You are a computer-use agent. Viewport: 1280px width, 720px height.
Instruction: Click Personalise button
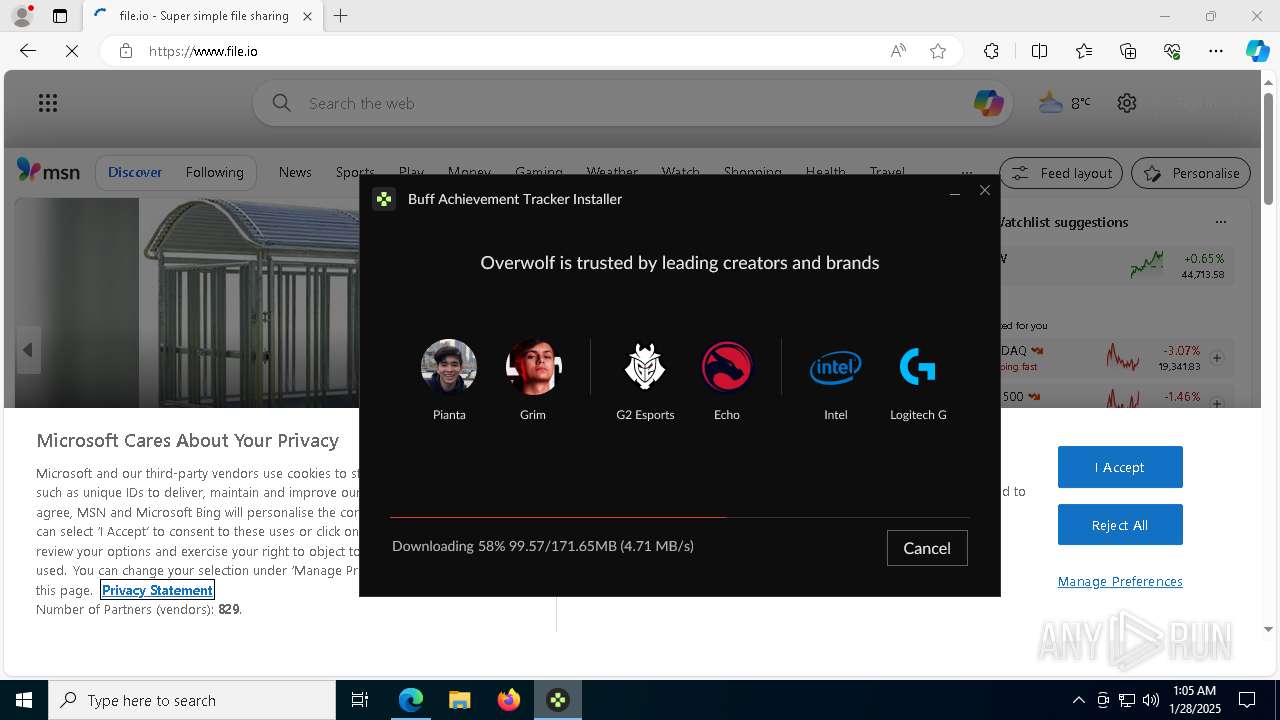click(x=1191, y=173)
